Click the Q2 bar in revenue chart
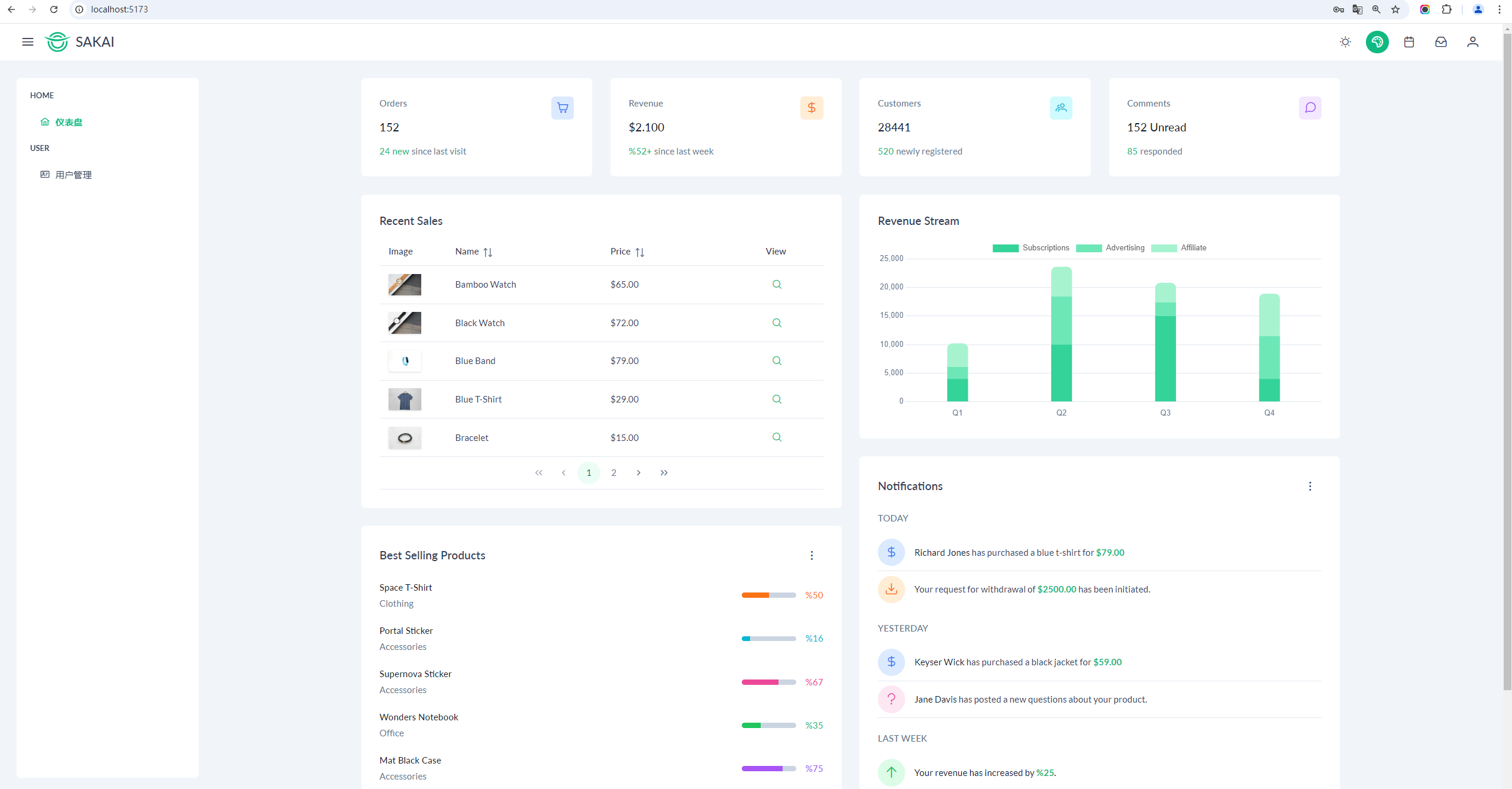 tap(1061, 334)
